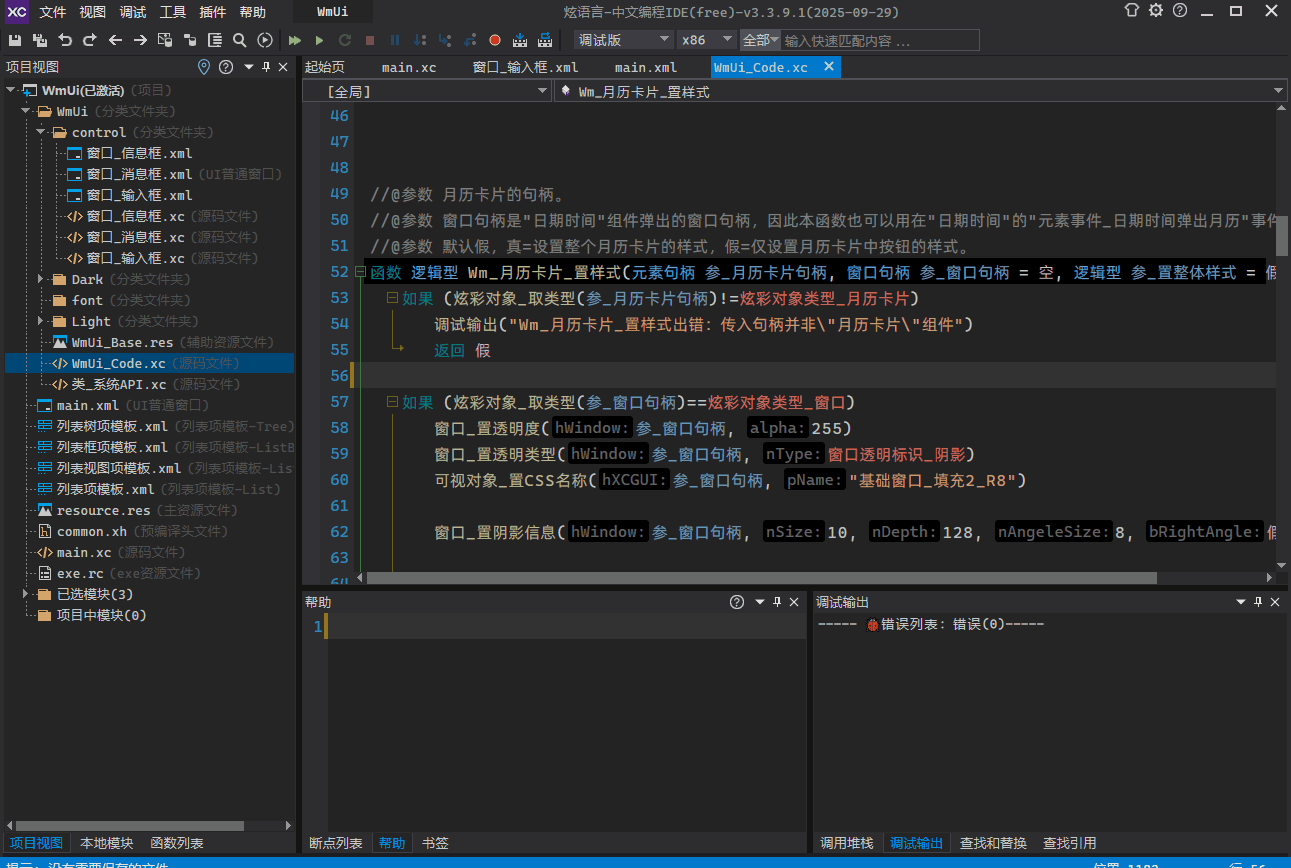Image resolution: width=1291 pixels, height=868 pixels.
Task: Open the skin theme T-shirt icon
Action: pyautogui.click(x=1131, y=11)
